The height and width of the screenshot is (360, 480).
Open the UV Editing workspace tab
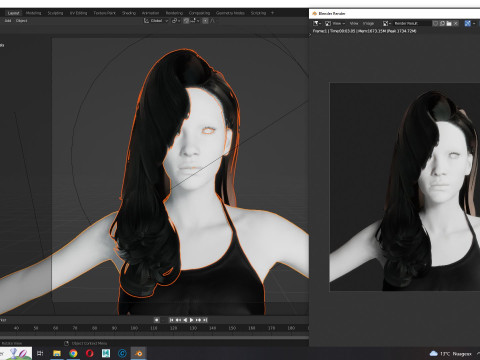tap(78, 13)
